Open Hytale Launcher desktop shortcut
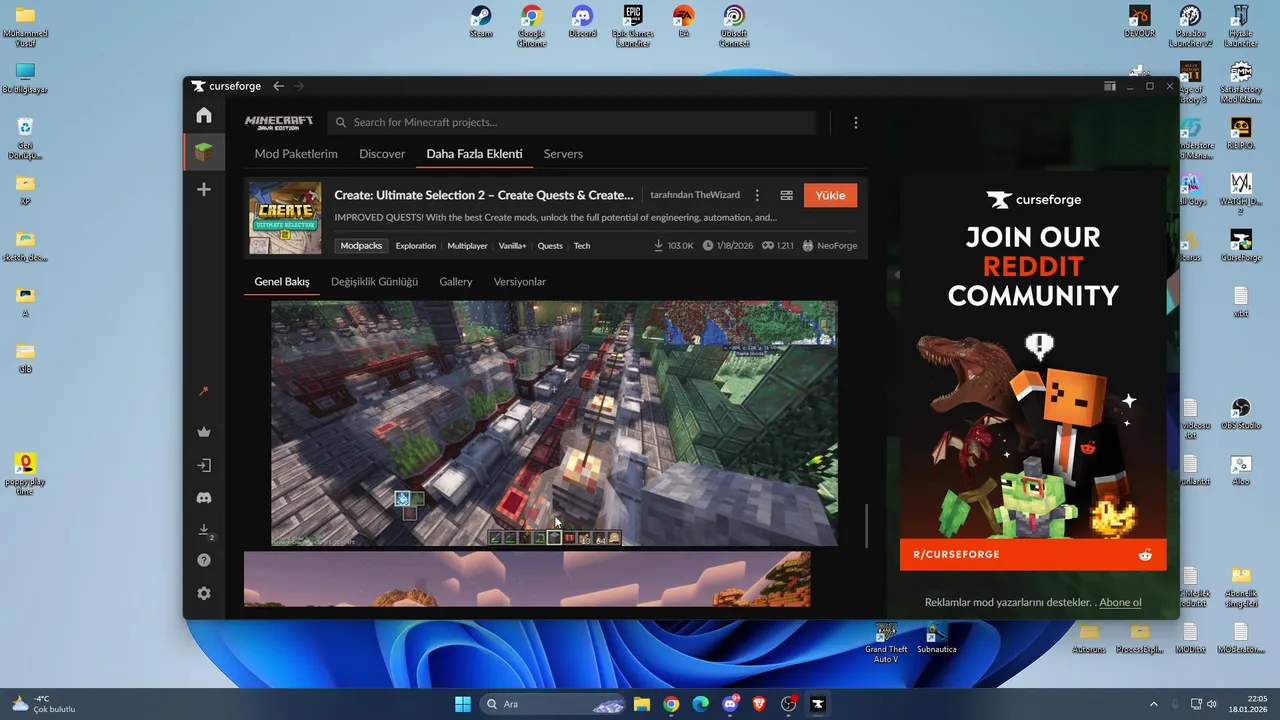 click(1241, 26)
